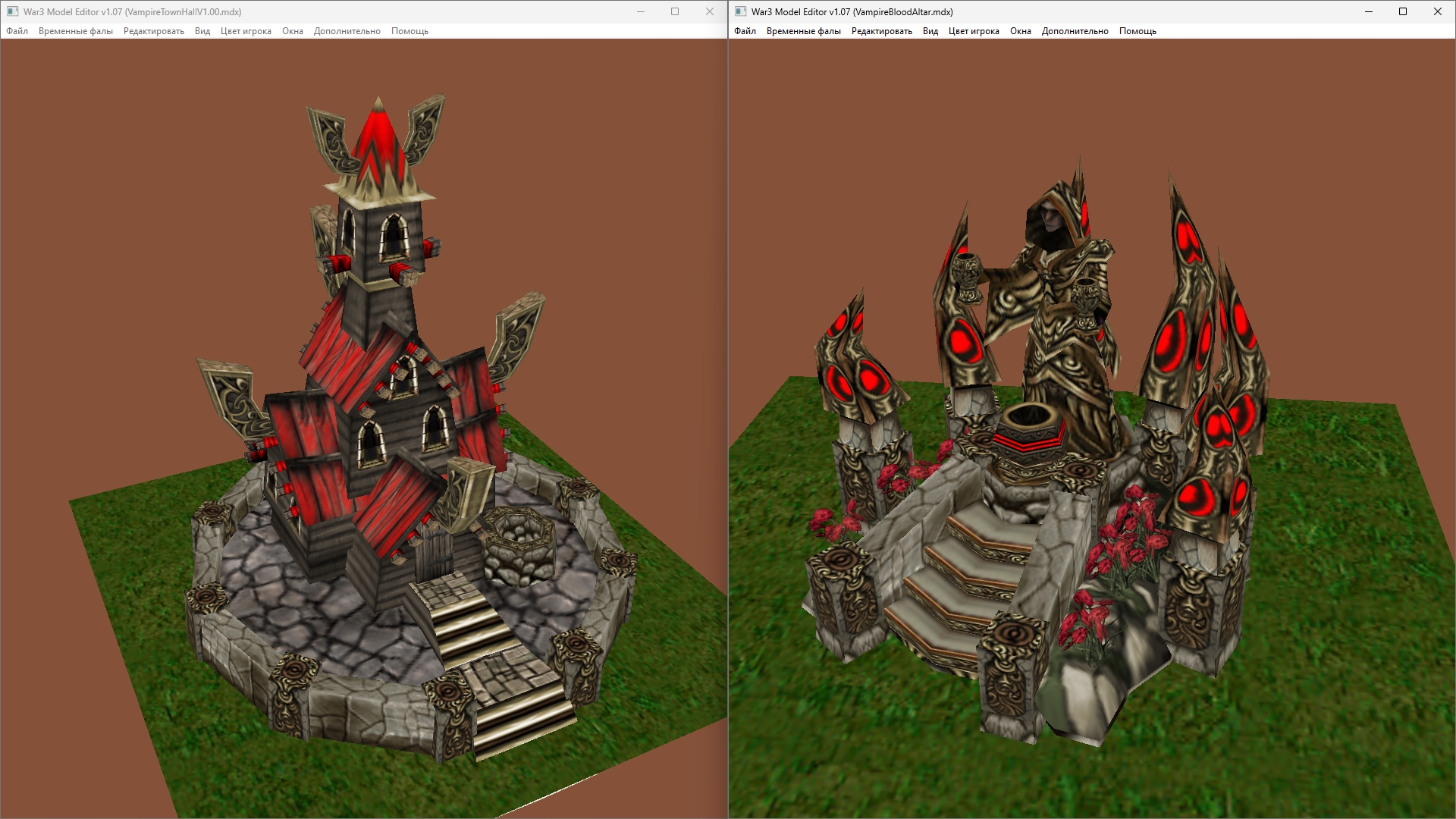1456x819 pixels.
Task: Open Цвет игрока menu in VampireTownHall window
Action: click(246, 31)
